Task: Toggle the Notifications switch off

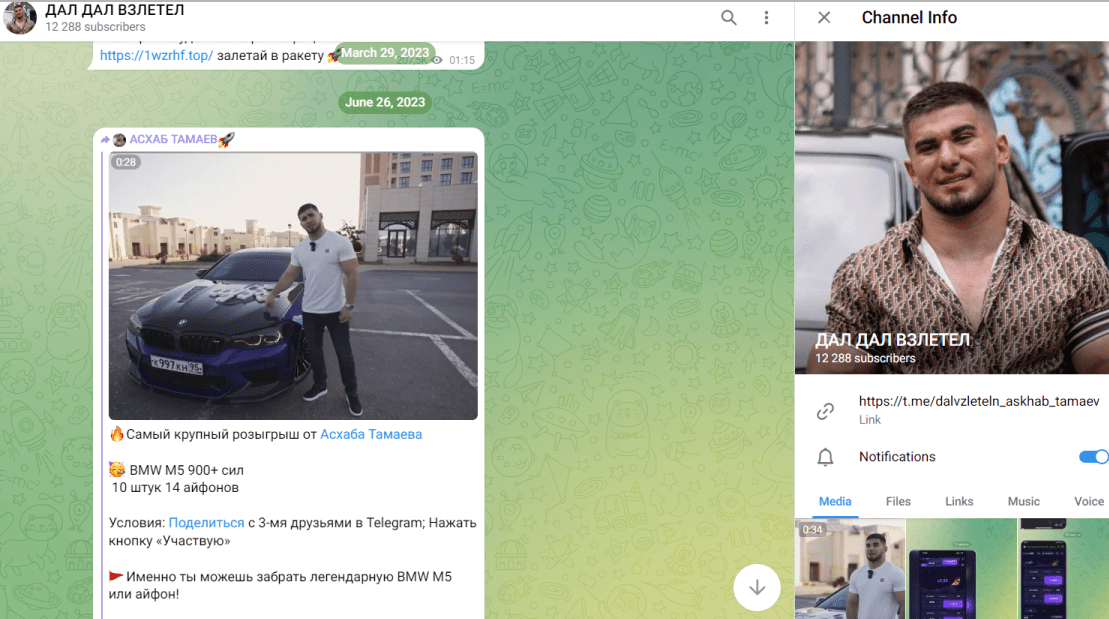Action: point(1093,457)
